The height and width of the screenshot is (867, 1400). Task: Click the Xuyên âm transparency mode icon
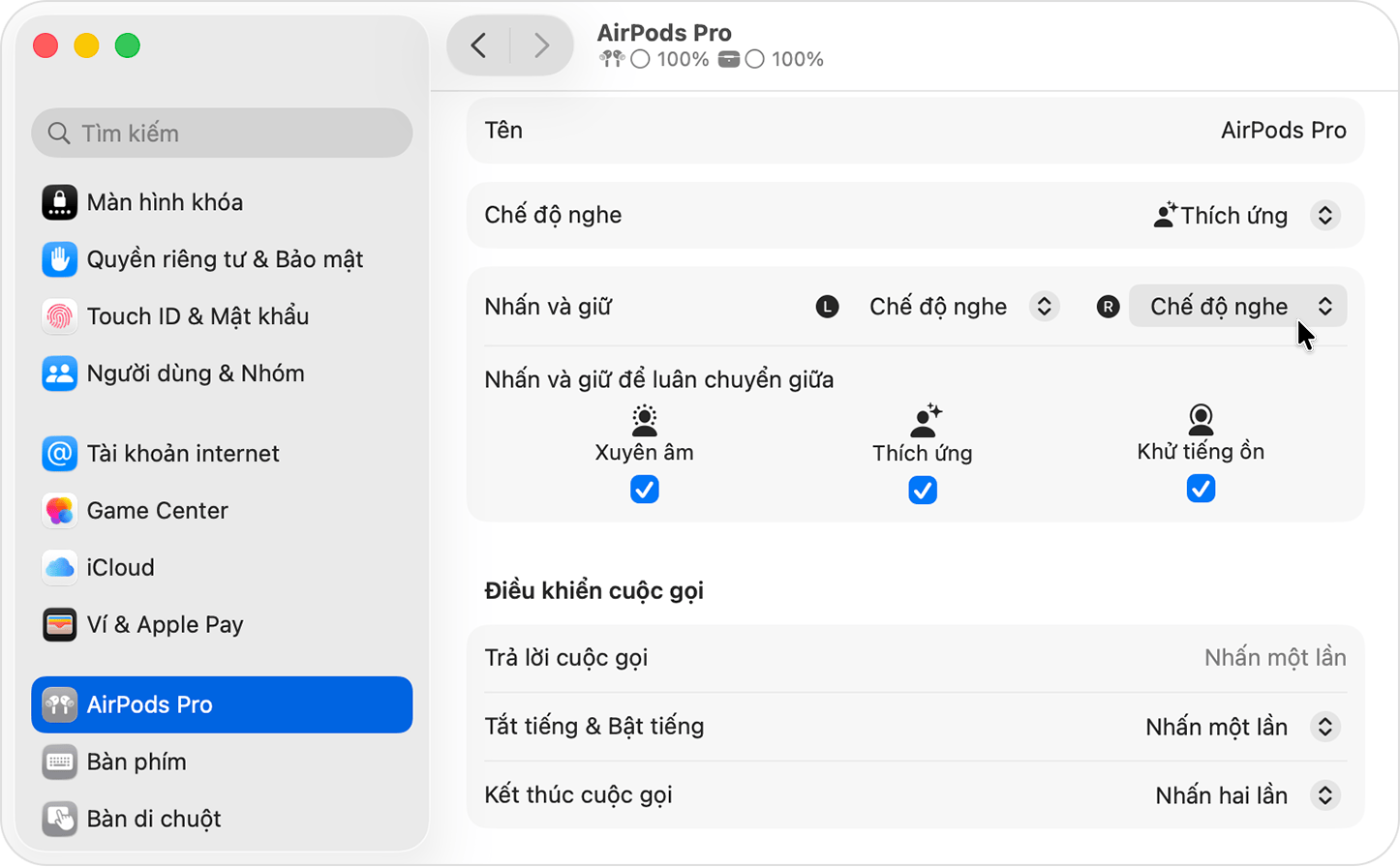click(x=644, y=420)
